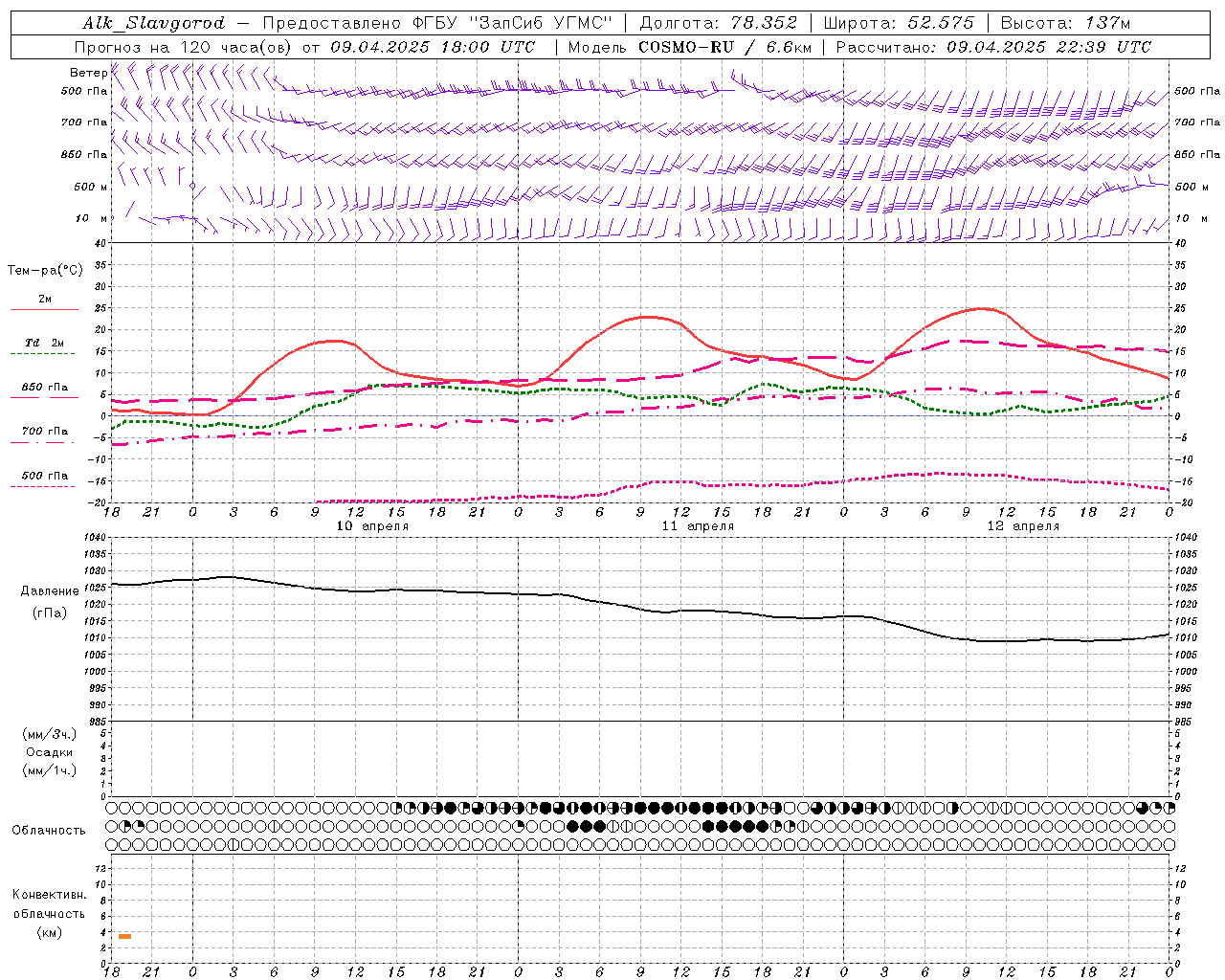Click the solid red line sample under 2м legend
This screenshot has height=980, width=1225.
tap(44, 310)
